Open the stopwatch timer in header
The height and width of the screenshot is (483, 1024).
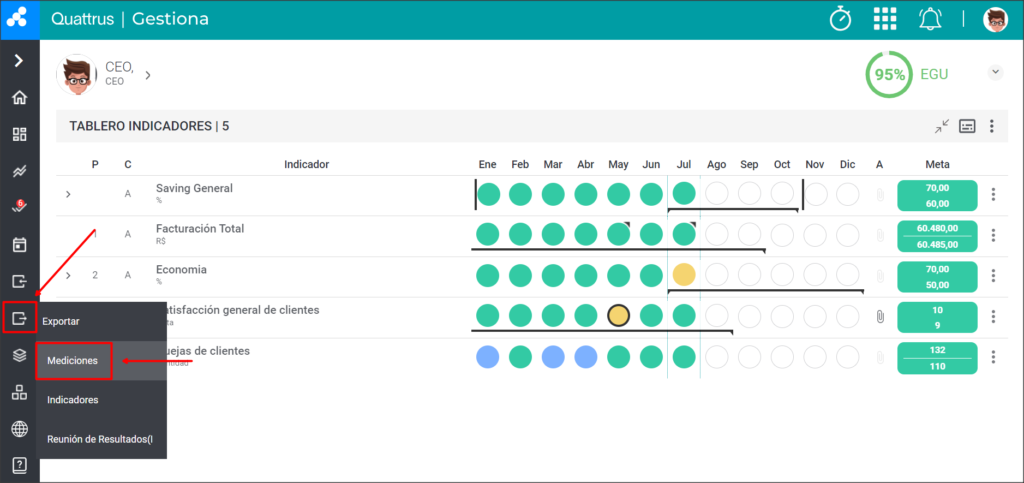[x=840, y=19]
